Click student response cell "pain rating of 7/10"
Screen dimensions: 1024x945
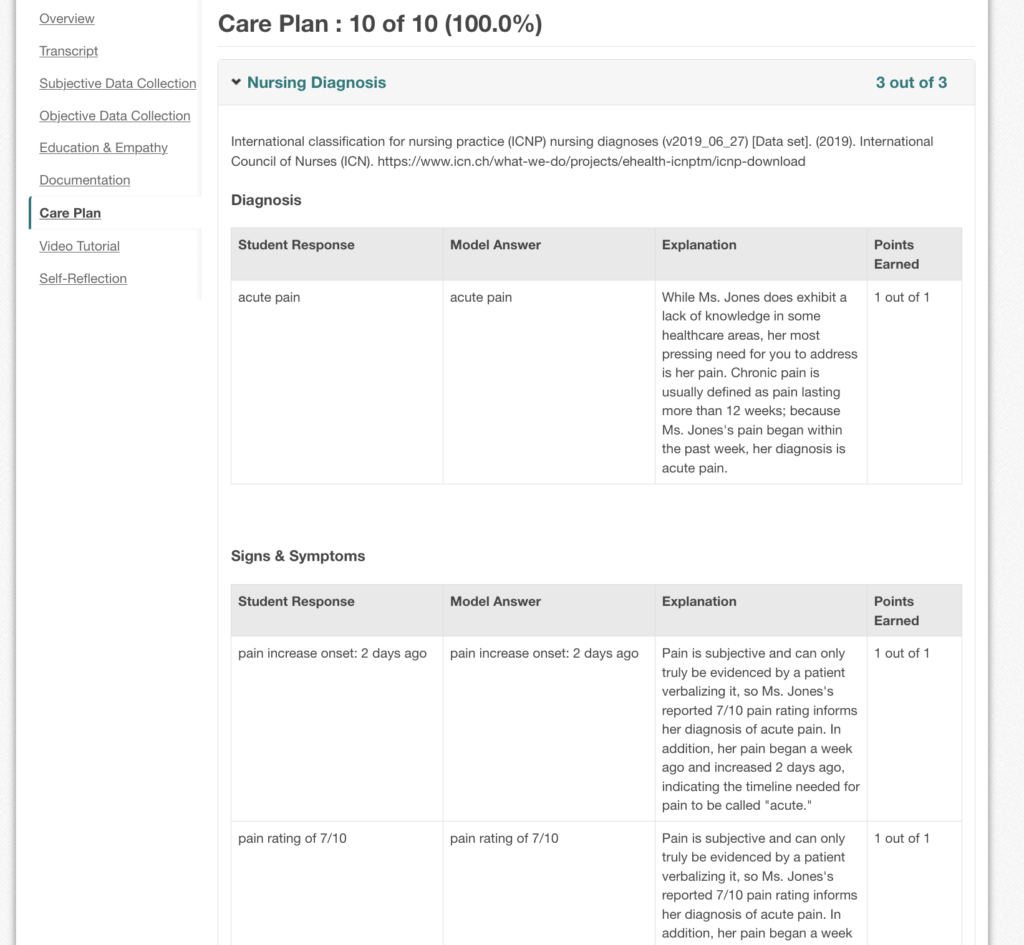[x=292, y=839]
